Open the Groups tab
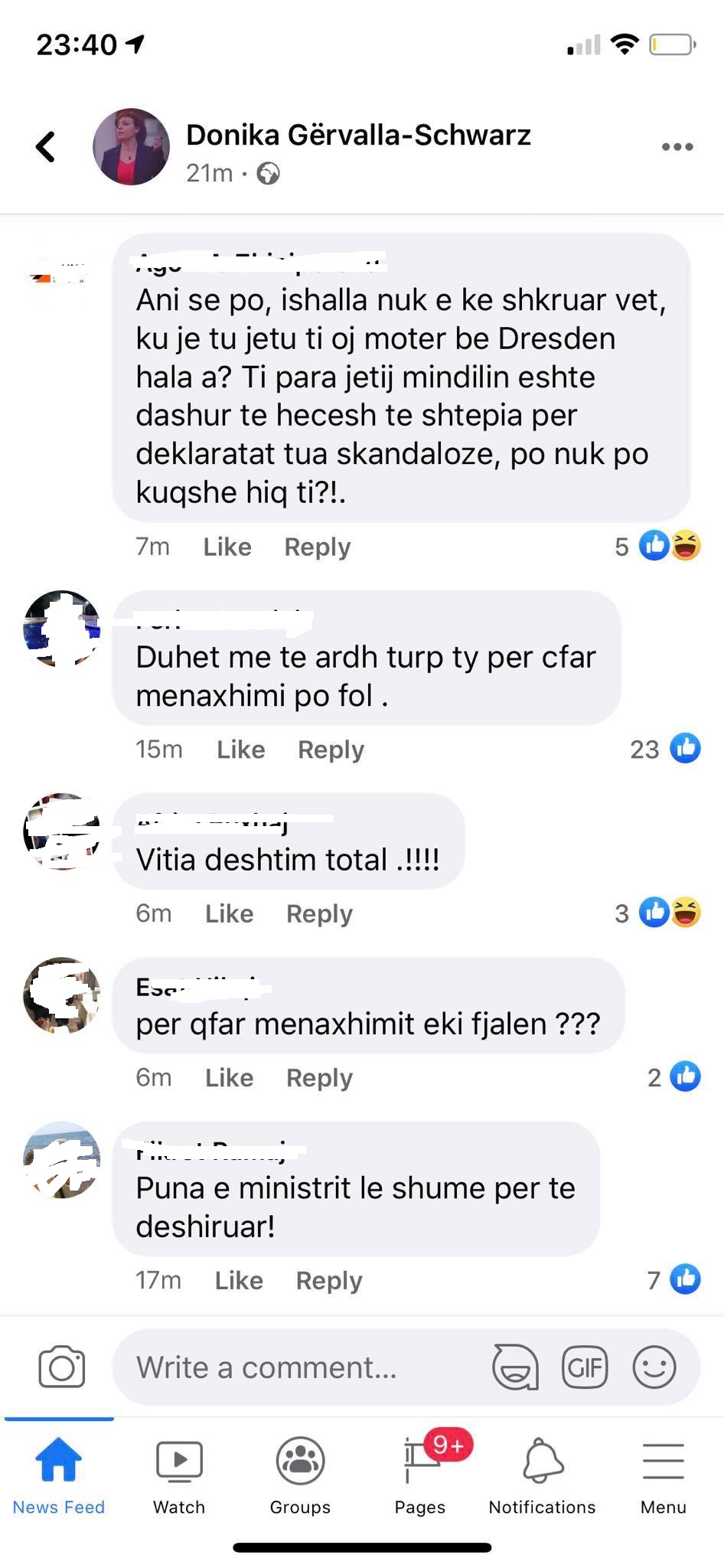Viewport: 724px width, 1568px height. pos(300,1478)
